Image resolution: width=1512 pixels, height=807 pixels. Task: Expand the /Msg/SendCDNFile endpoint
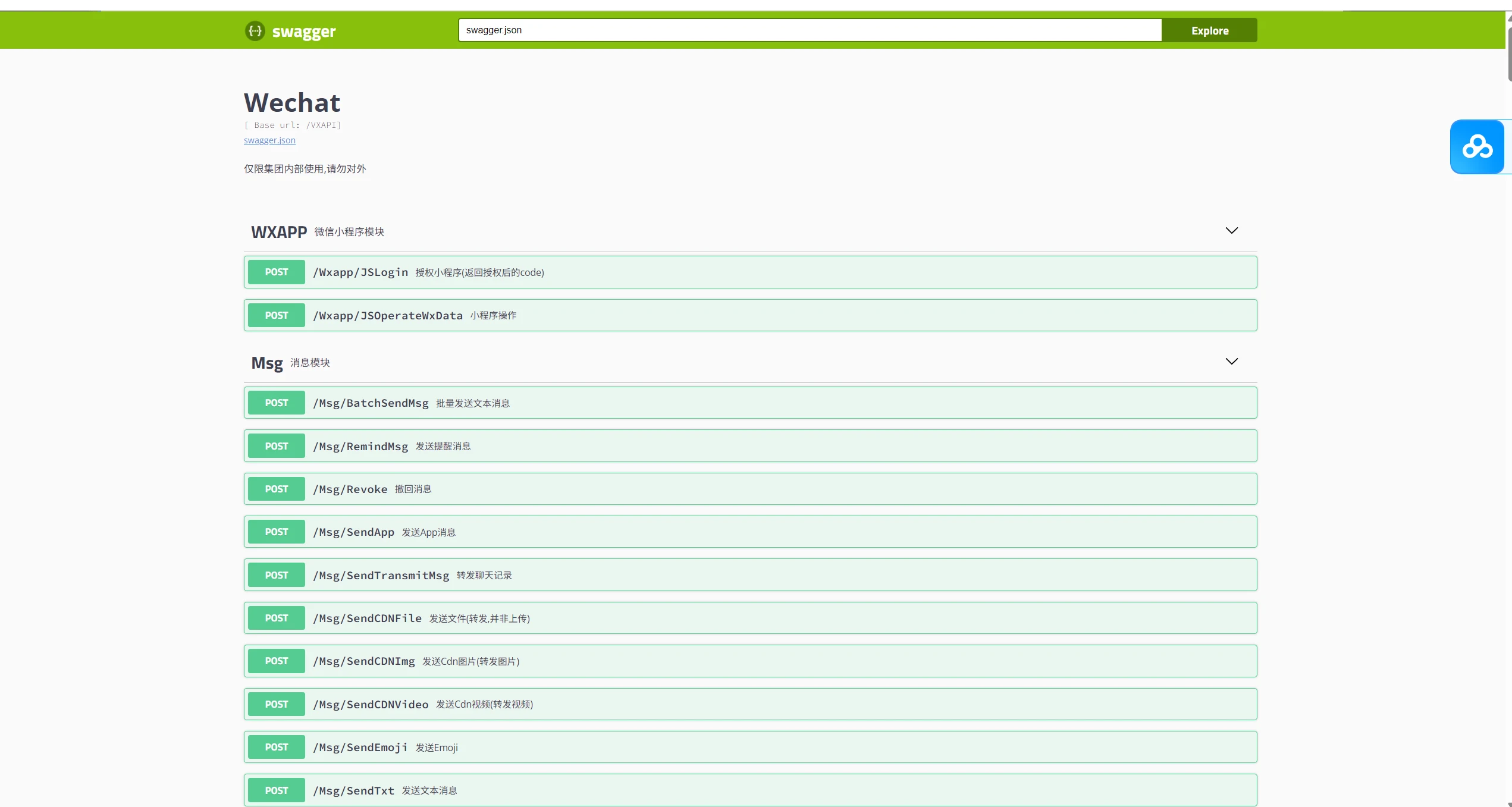(367, 618)
